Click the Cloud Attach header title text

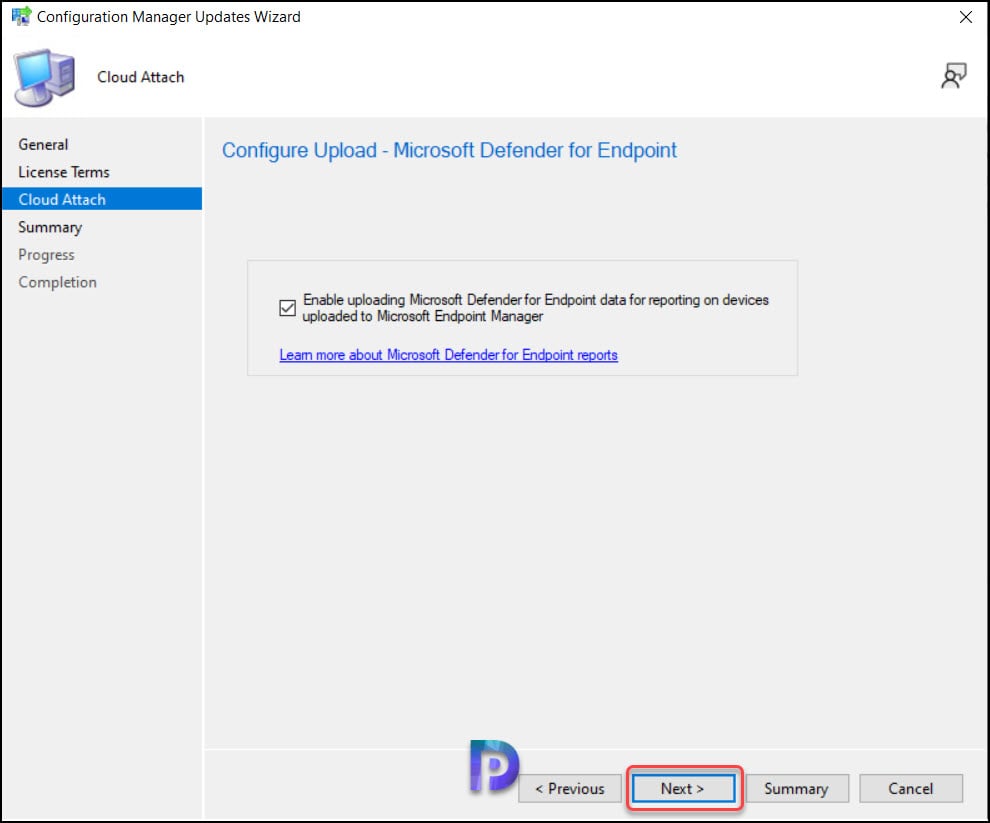141,77
